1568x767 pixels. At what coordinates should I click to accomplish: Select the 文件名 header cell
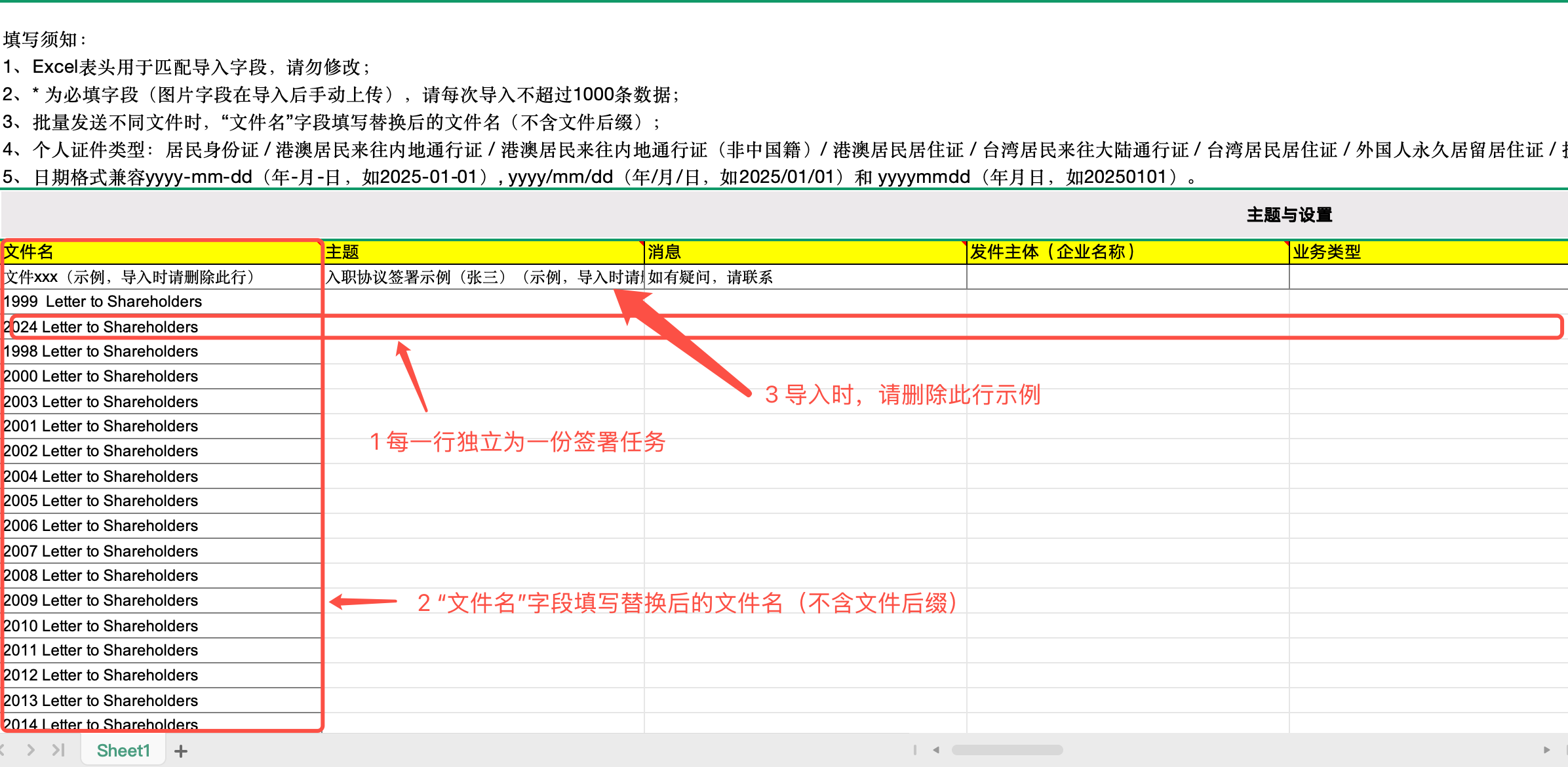(x=161, y=252)
